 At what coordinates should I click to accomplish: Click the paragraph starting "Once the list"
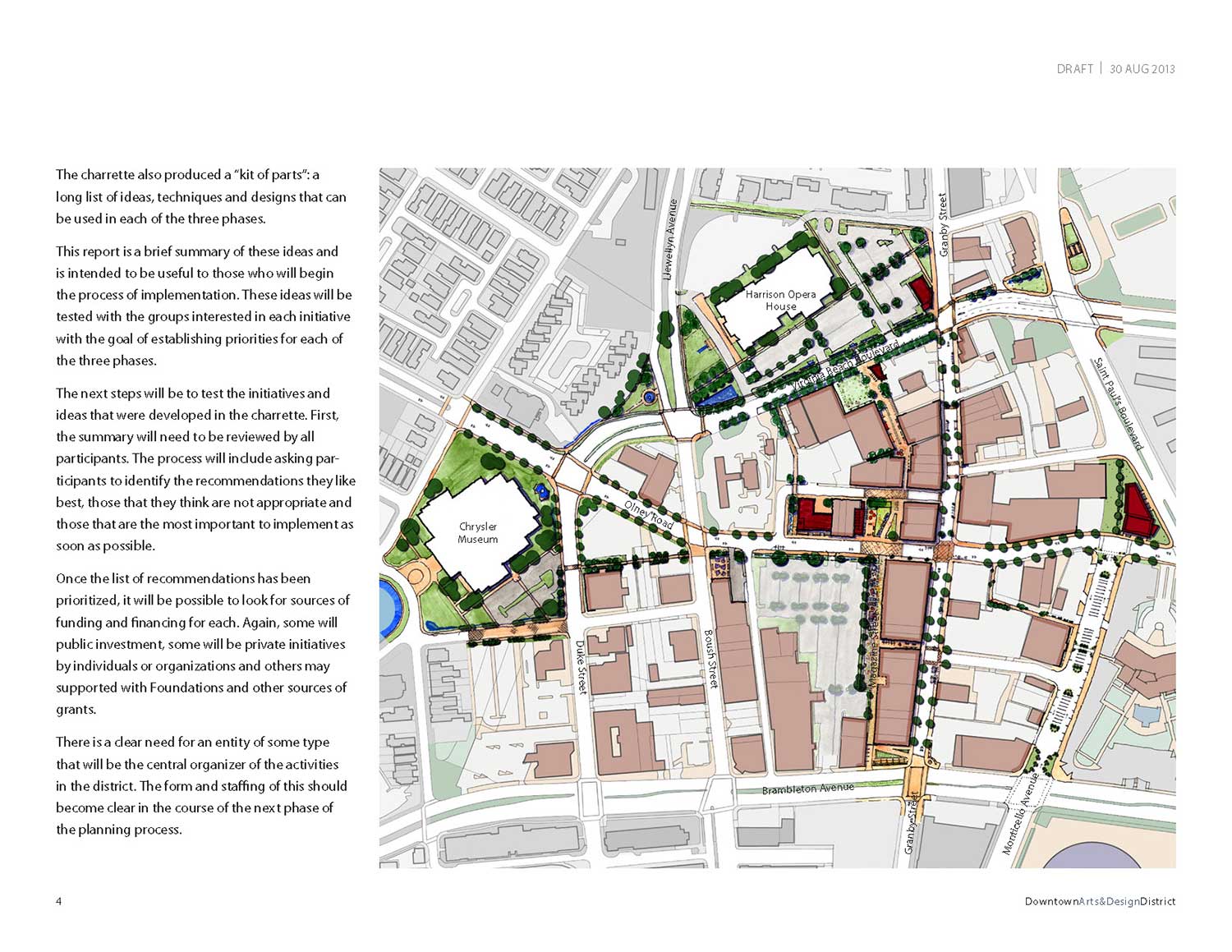pyautogui.click(x=201, y=644)
